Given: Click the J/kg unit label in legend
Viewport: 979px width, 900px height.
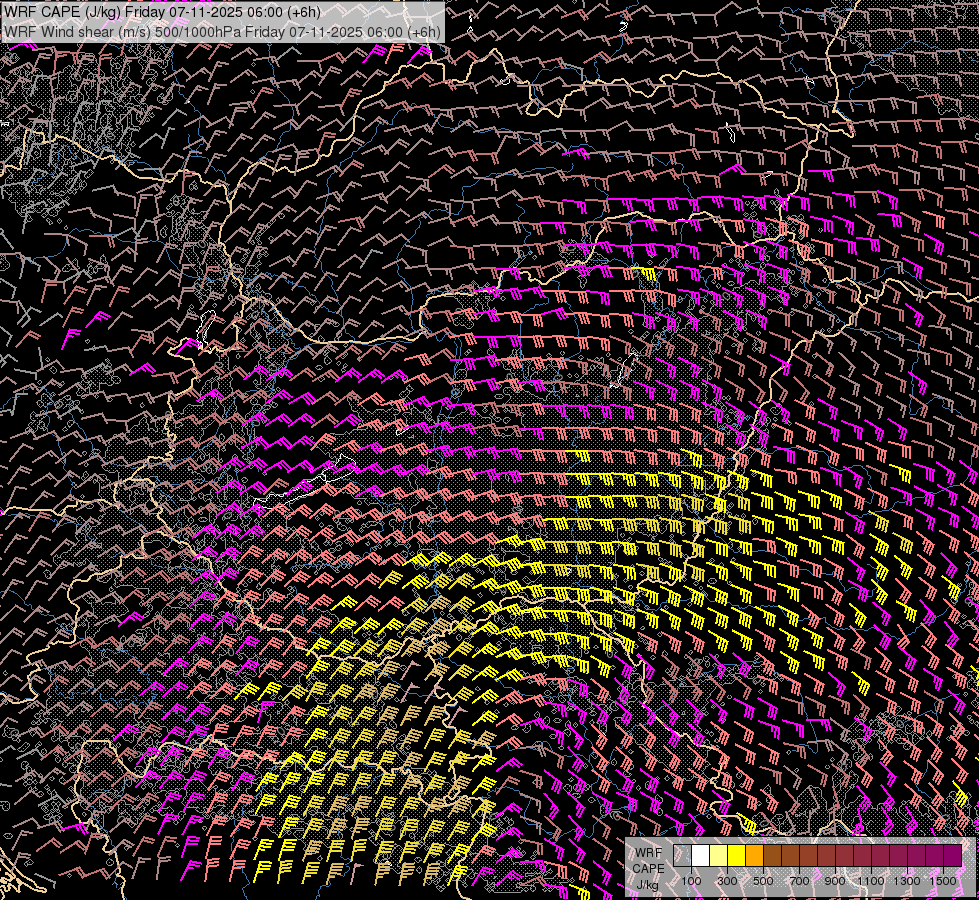Looking at the screenshot, I should point(648,884).
